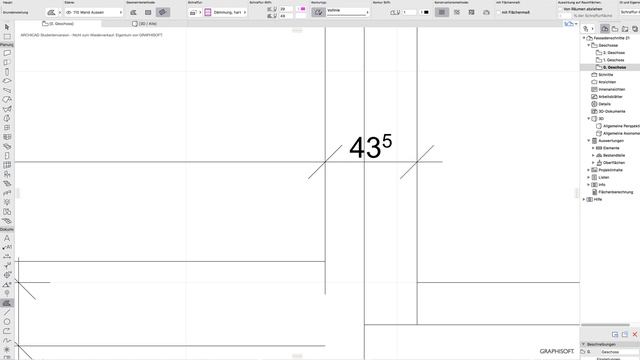Click the new view icon beside the delete X

(625, 334)
